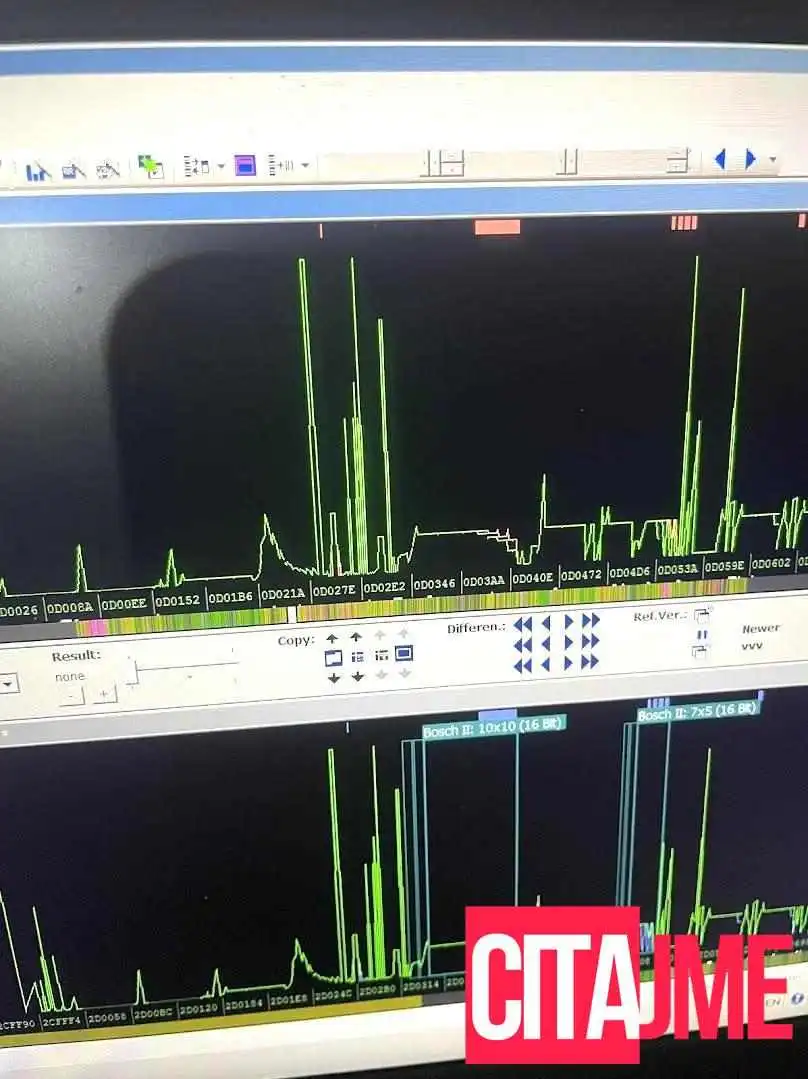
Task: Click the Newer label beside Ref.Ver.
Action: tap(761, 628)
